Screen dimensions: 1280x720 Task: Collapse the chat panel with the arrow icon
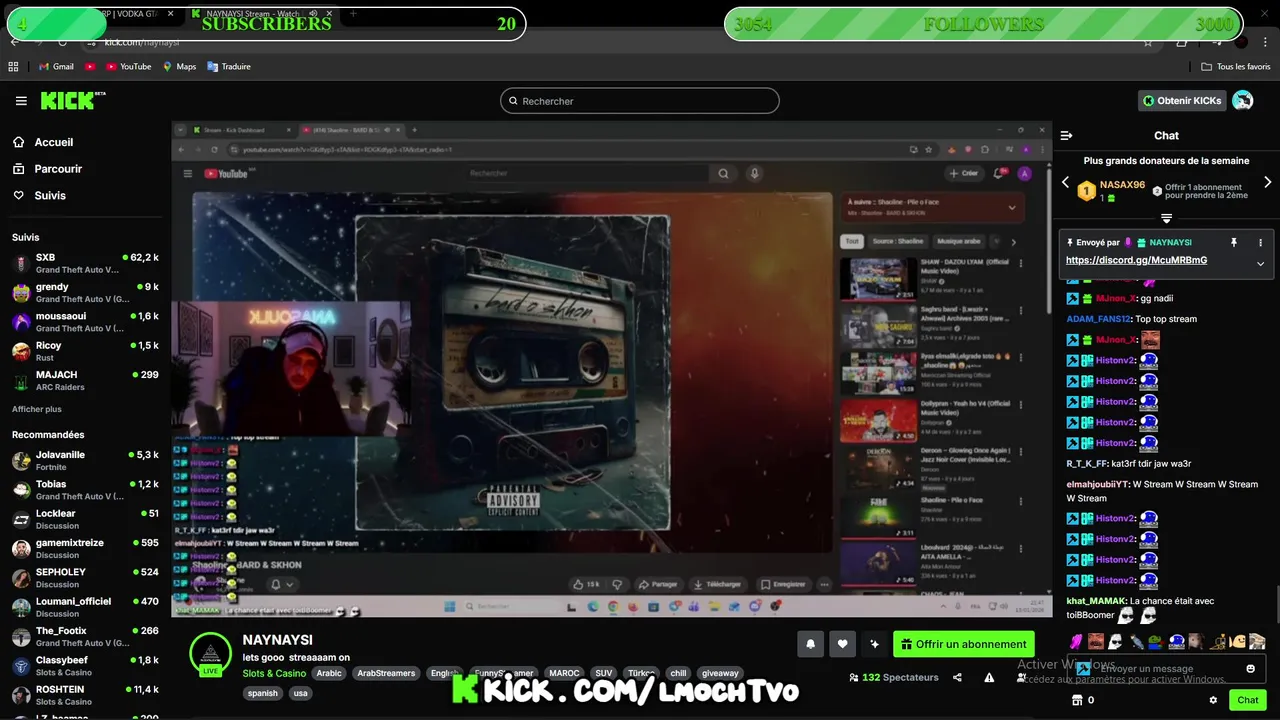pos(1066,135)
